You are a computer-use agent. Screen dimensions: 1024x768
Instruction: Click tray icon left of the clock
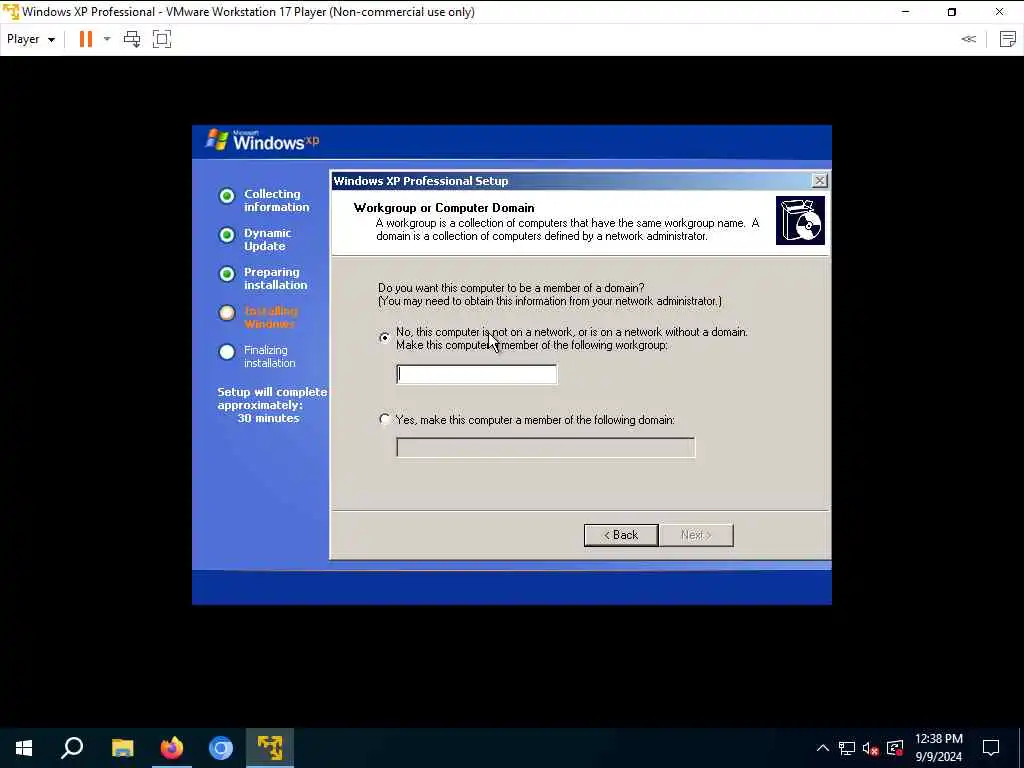(895, 748)
